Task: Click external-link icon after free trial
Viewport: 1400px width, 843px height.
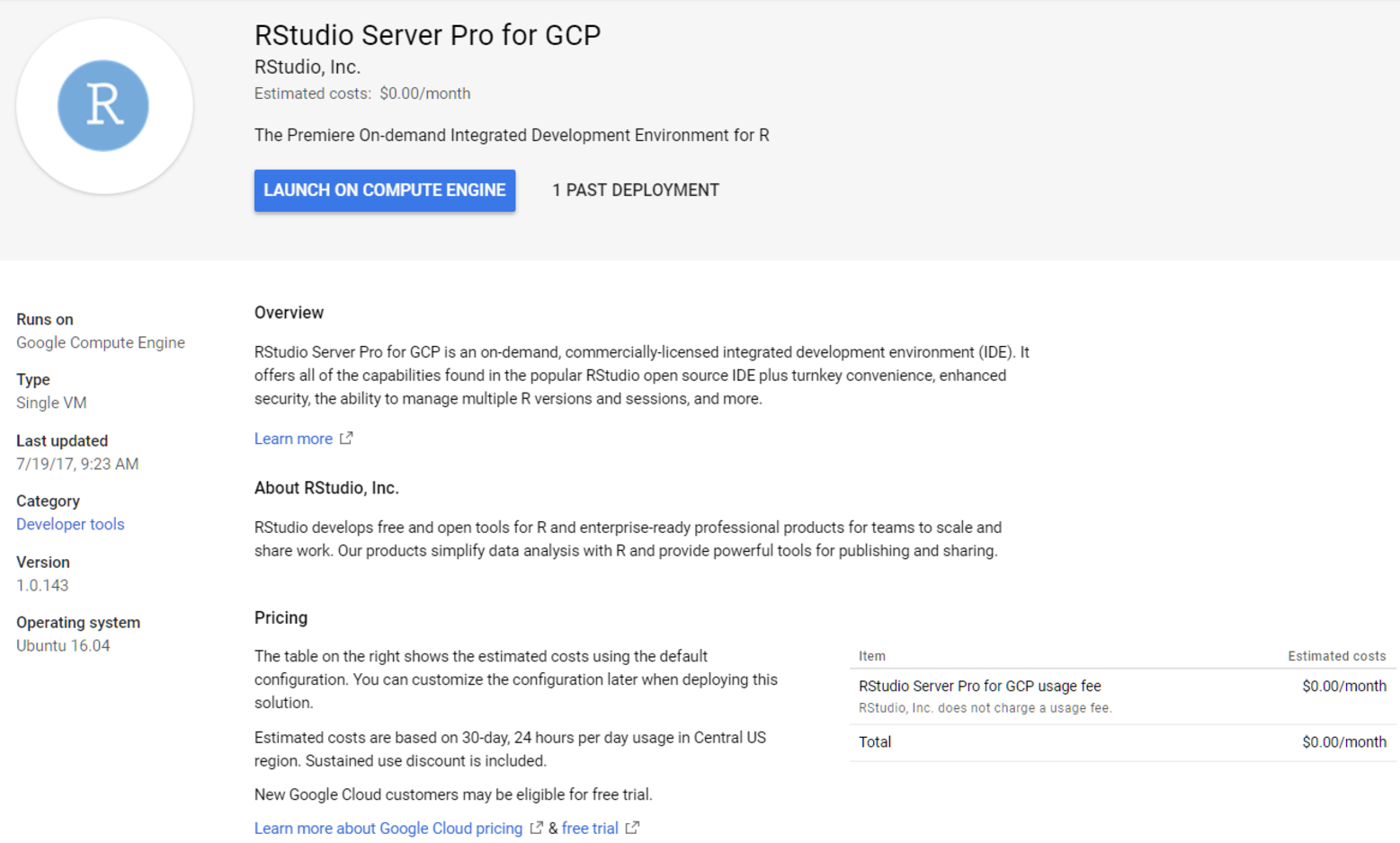Action: pyautogui.click(x=632, y=828)
